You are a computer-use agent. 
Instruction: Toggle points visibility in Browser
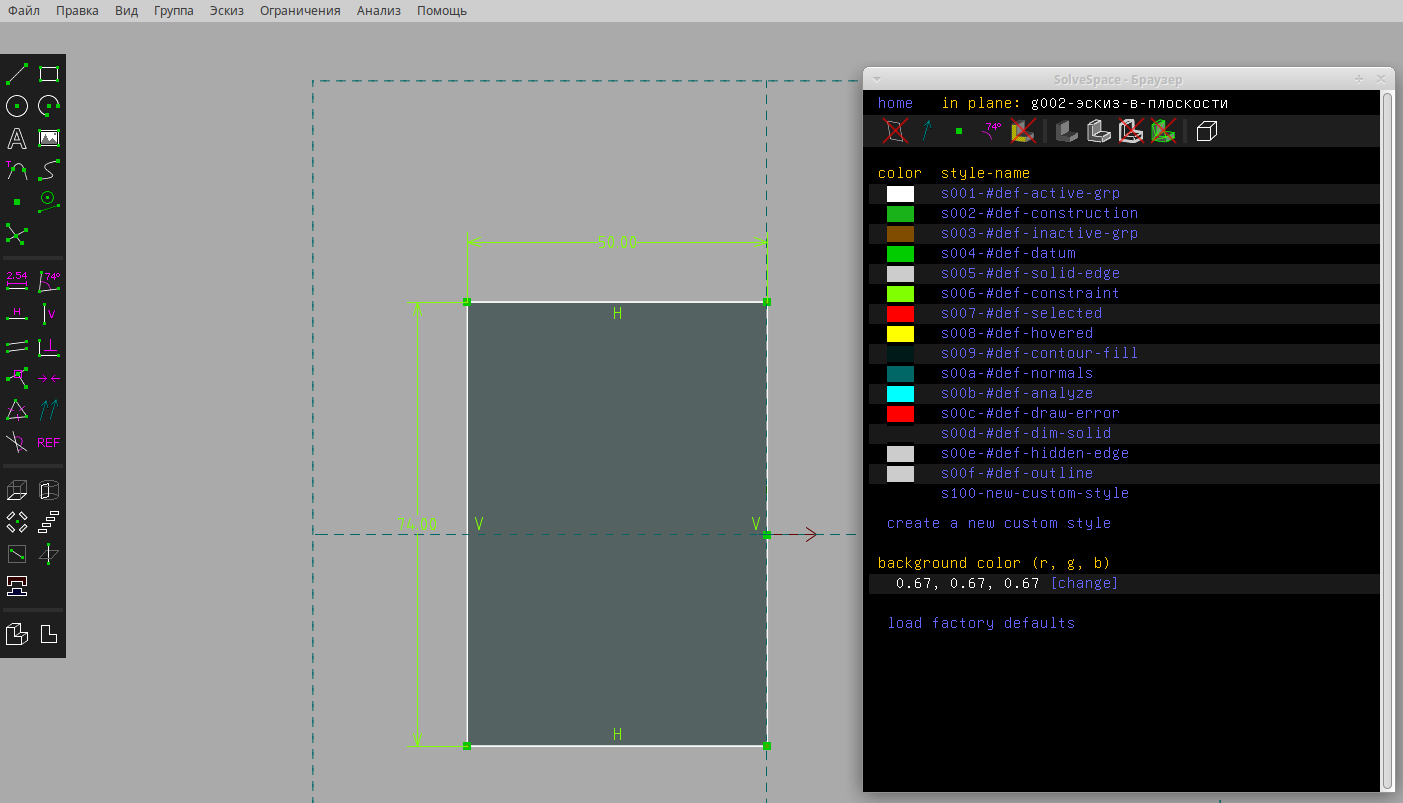click(959, 131)
